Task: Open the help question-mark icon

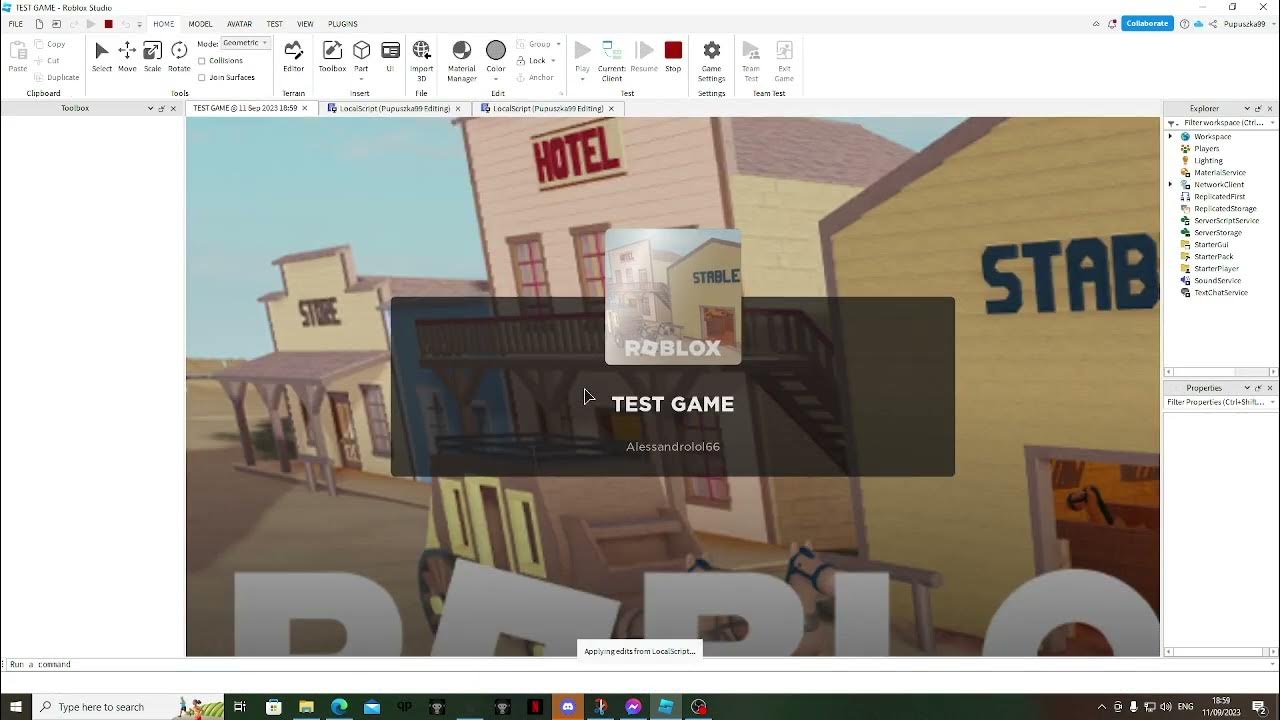Action: coord(1184,23)
